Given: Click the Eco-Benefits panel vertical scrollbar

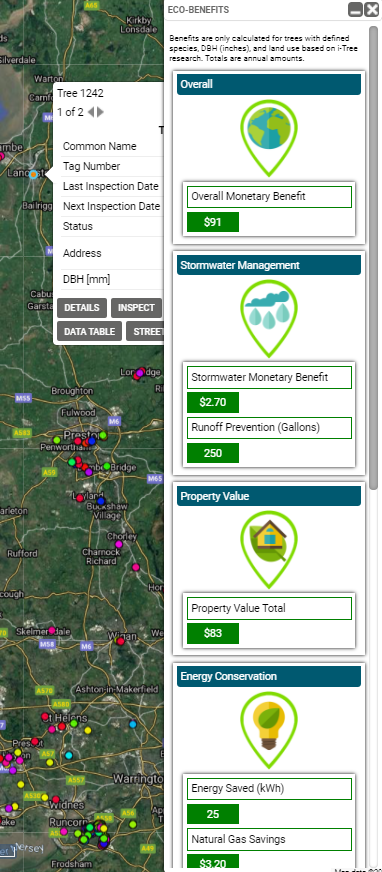Looking at the screenshot, I should point(374,259).
